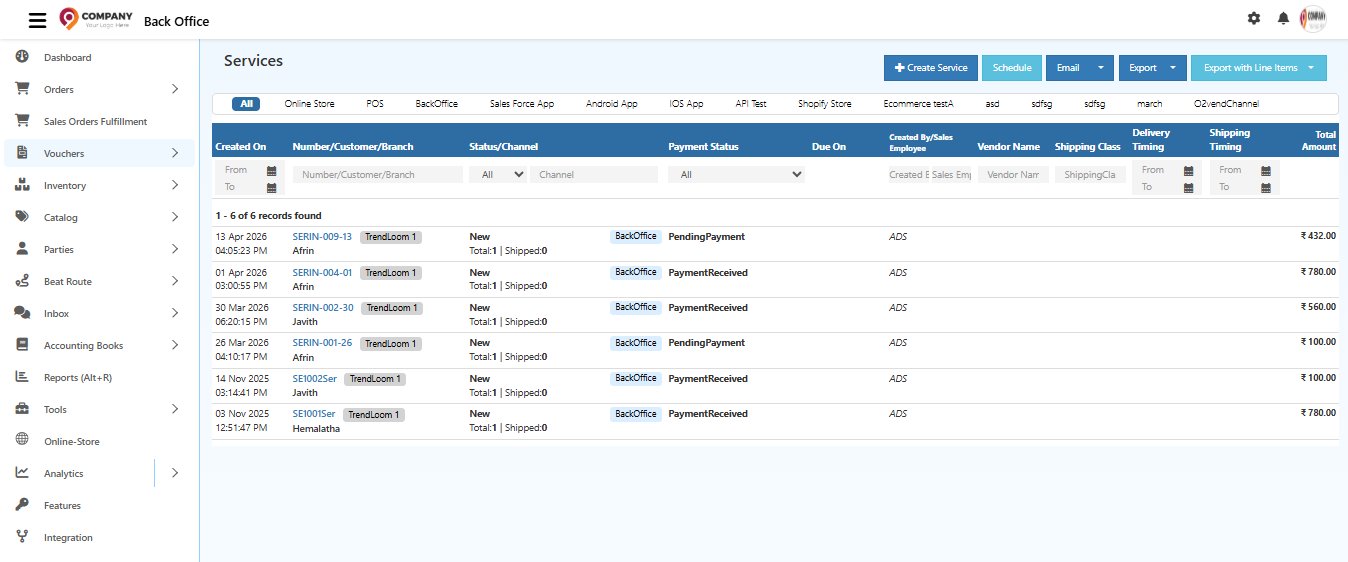
Task: Click the ₹ 432.00 amount cell
Action: tap(1318, 236)
